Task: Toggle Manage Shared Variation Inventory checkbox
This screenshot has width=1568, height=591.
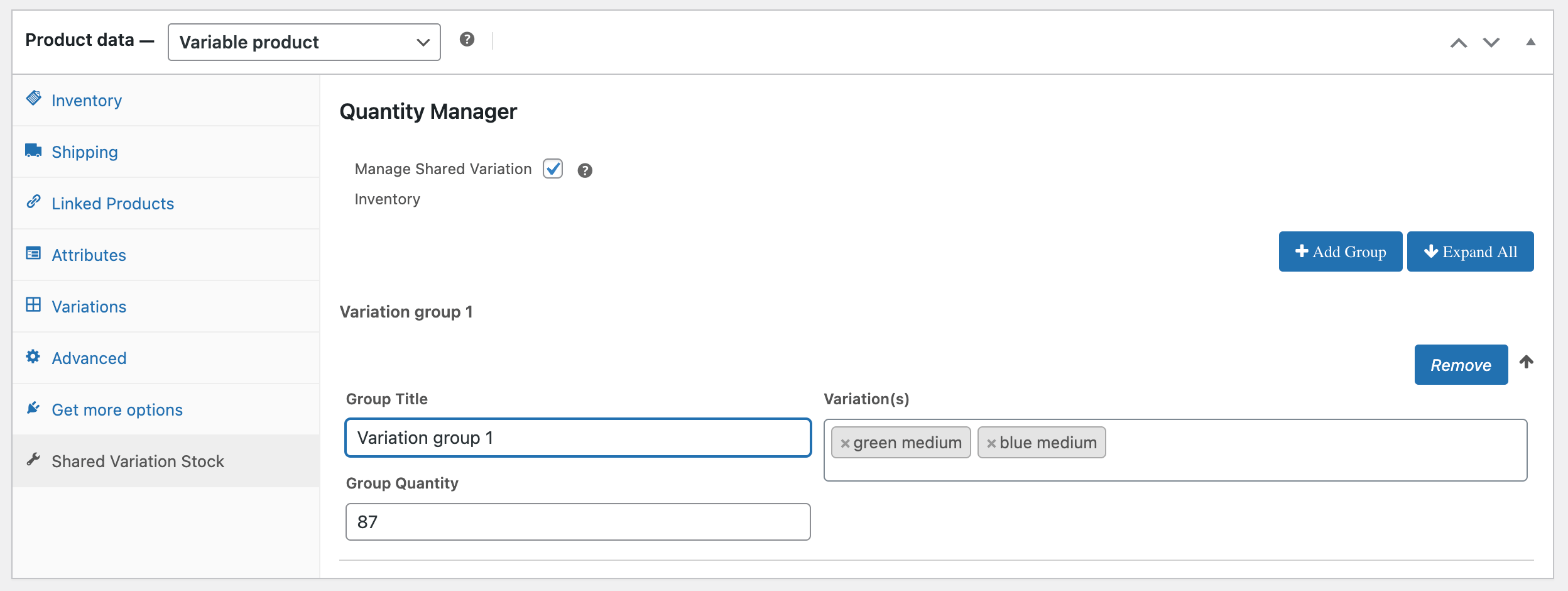Action: [553, 168]
